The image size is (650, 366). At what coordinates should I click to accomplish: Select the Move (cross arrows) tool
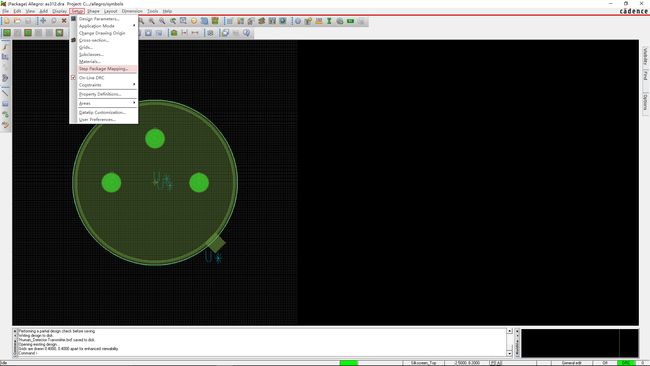pyautogui.click(x=43, y=21)
